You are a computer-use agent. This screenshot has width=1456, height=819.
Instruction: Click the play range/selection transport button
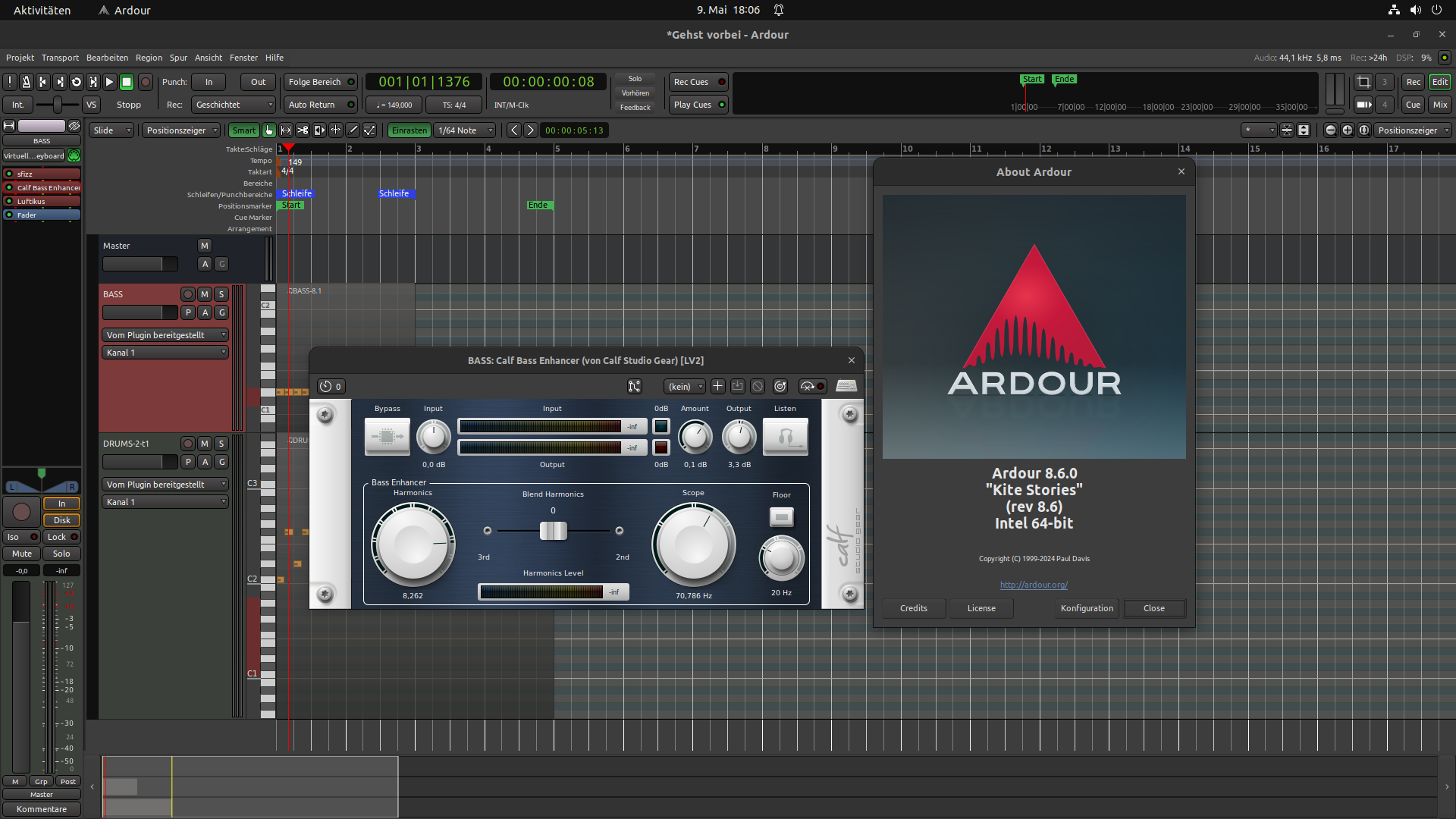(93, 82)
